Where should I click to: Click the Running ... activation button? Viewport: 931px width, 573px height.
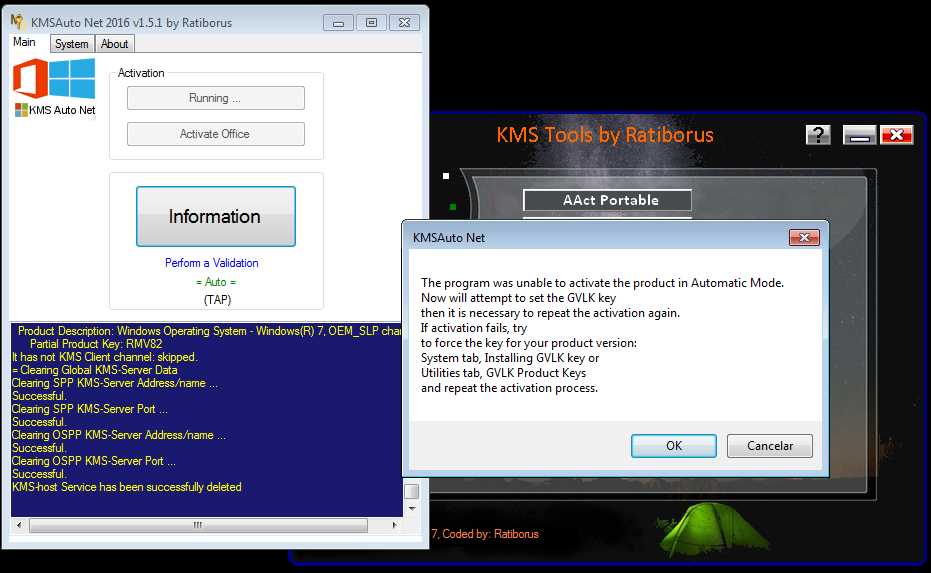coord(216,98)
